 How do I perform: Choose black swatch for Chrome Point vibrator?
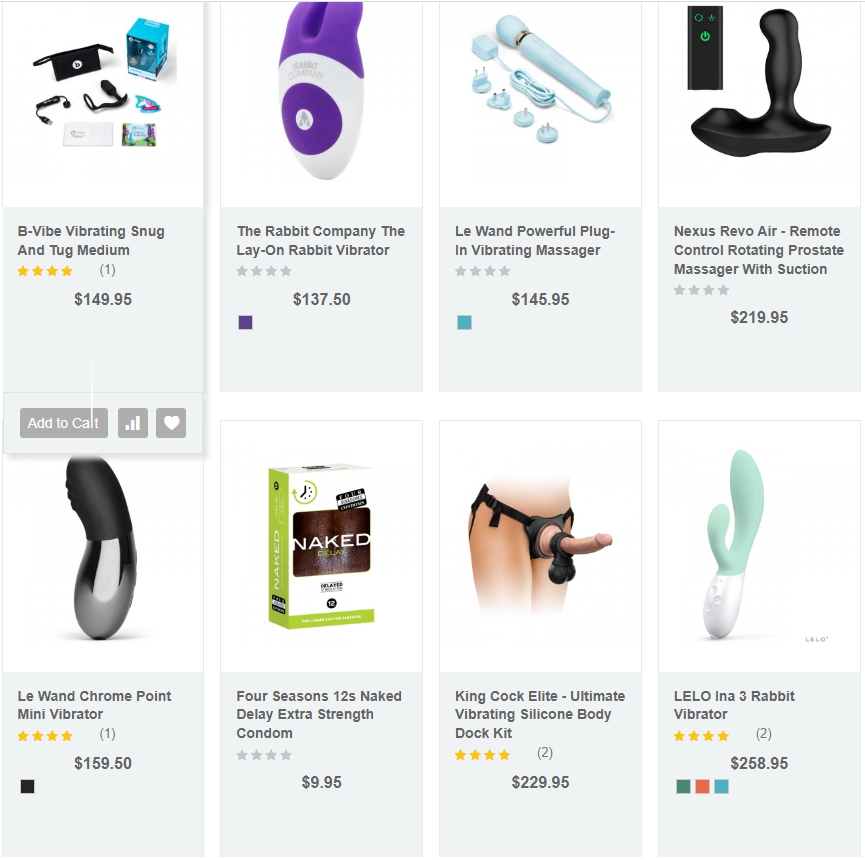coord(28,787)
